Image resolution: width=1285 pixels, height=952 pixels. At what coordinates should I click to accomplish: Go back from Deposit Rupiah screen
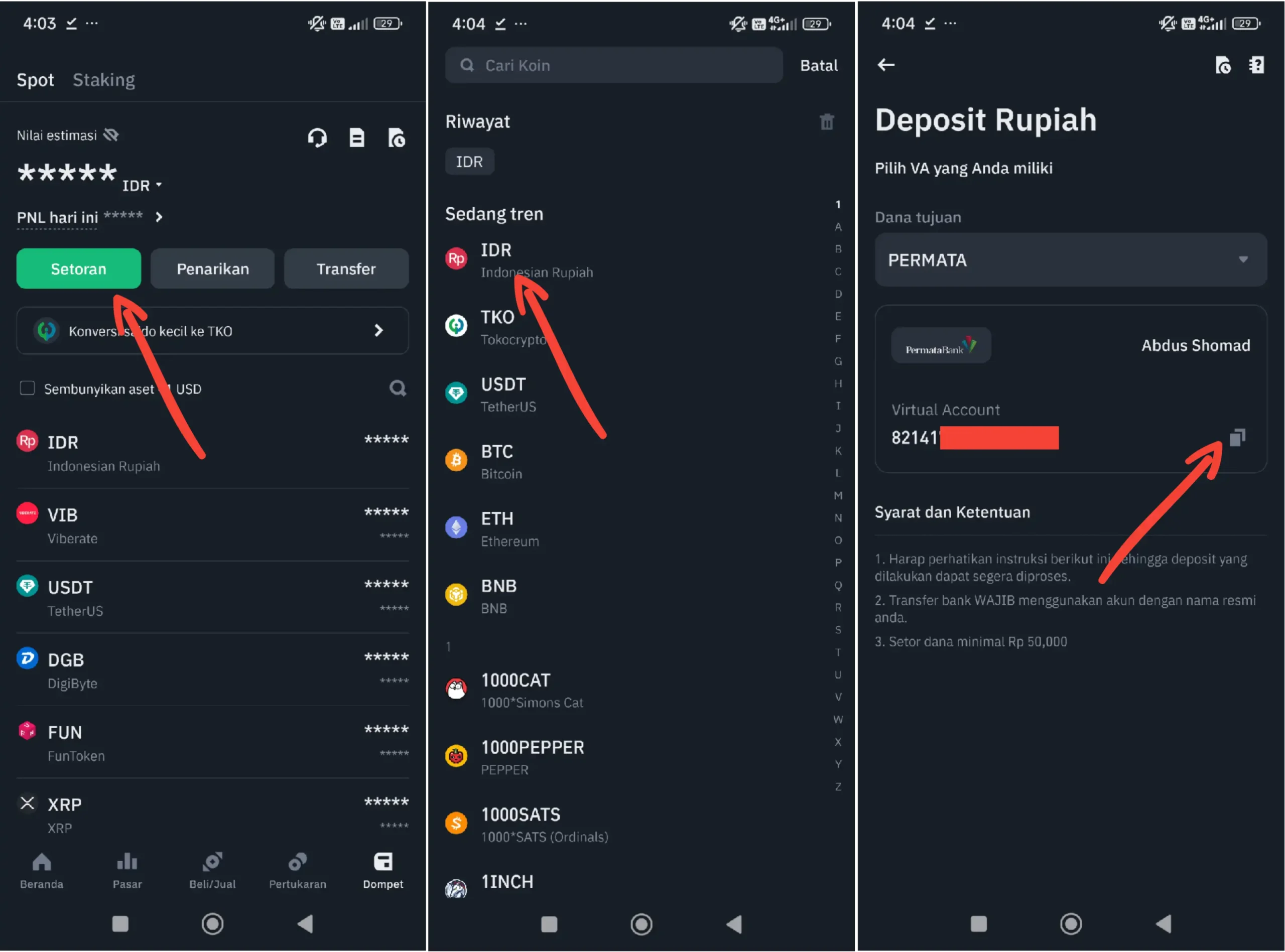(885, 65)
